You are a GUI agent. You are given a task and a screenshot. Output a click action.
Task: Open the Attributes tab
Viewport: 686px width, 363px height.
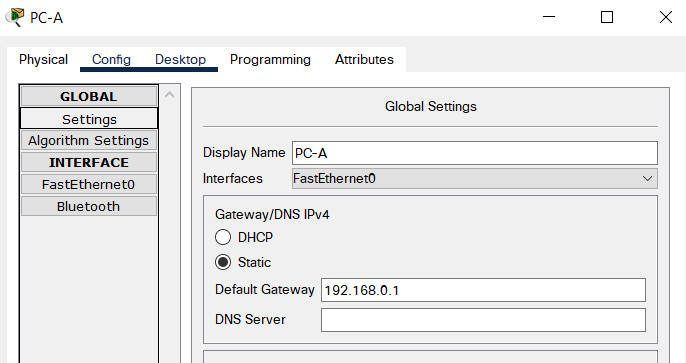click(364, 59)
